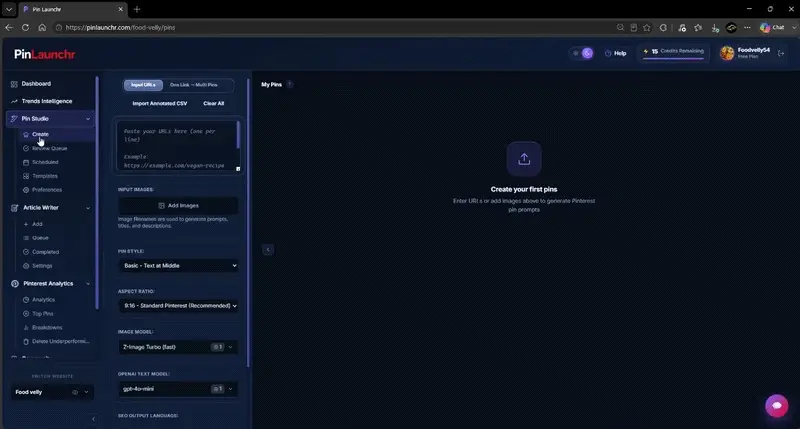Click the Pinterest Analytics icon
The height and width of the screenshot is (429, 800).
point(15,284)
